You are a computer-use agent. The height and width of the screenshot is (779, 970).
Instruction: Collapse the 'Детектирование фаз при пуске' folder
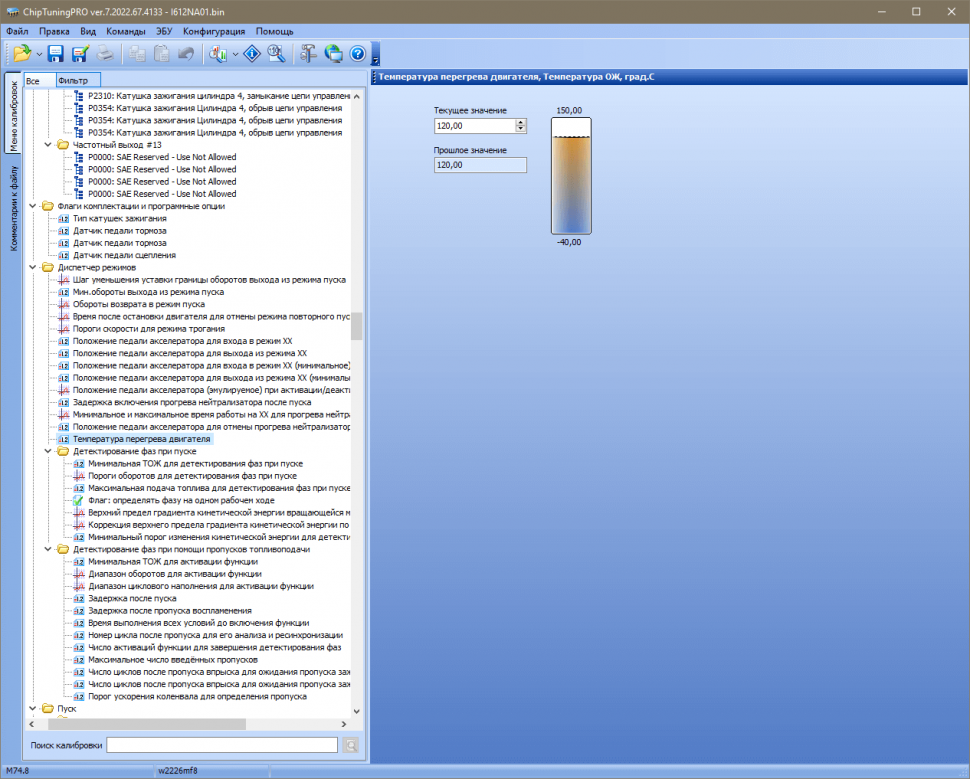pos(49,451)
